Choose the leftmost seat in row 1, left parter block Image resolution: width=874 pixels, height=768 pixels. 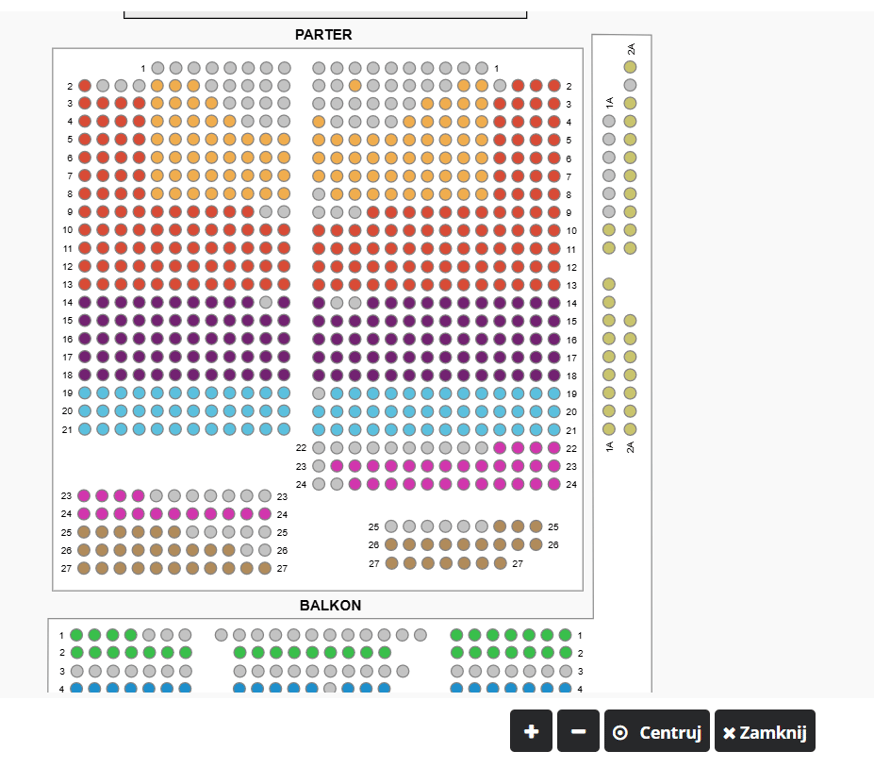[x=157, y=68]
